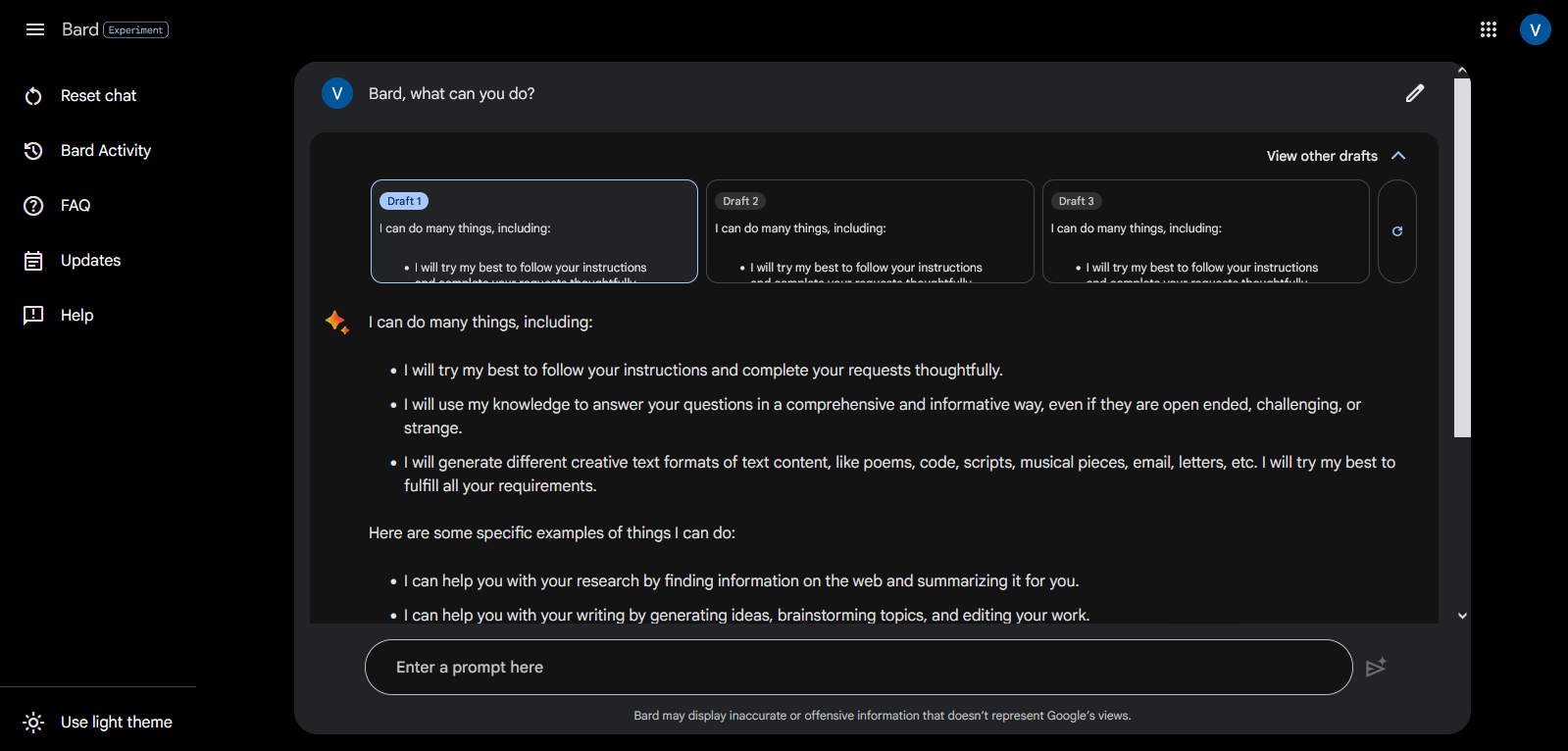
Task: Click the FAQ question mark icon
Action: 33,206
